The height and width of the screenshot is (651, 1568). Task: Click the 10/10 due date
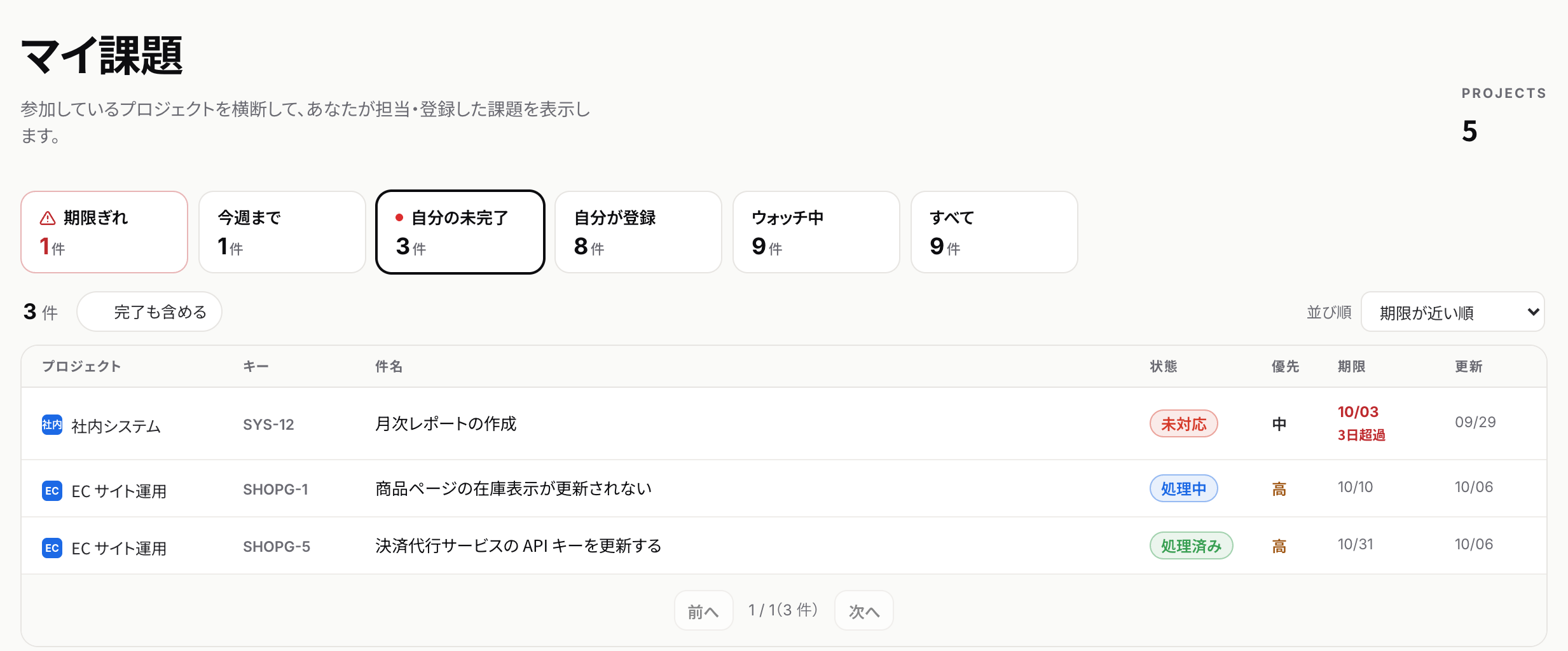pos(1355,487)
